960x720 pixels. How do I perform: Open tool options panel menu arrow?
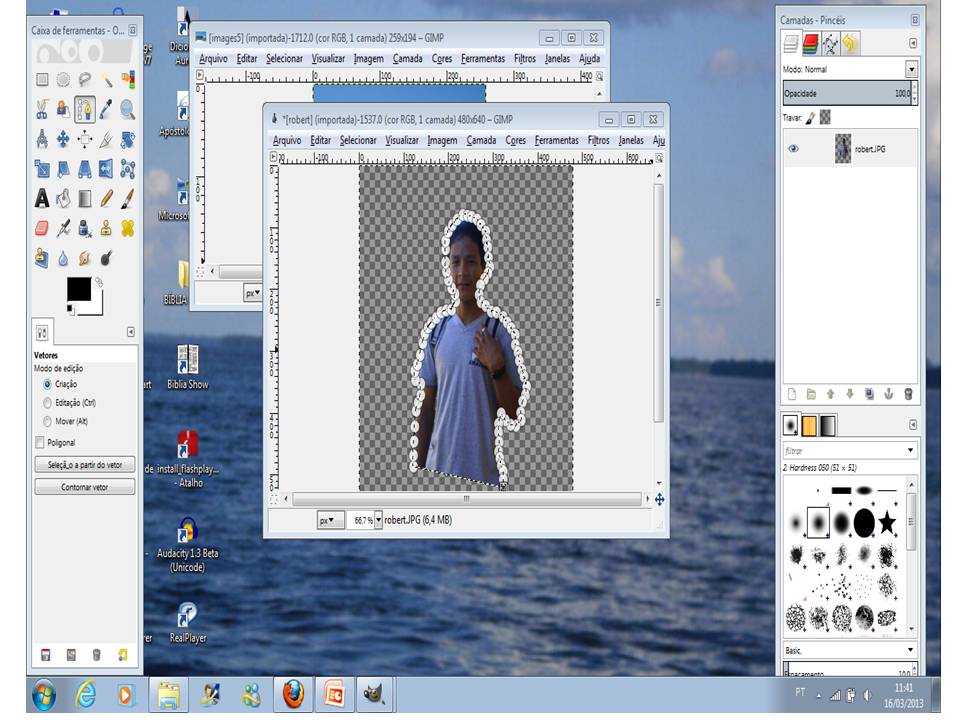130,332
